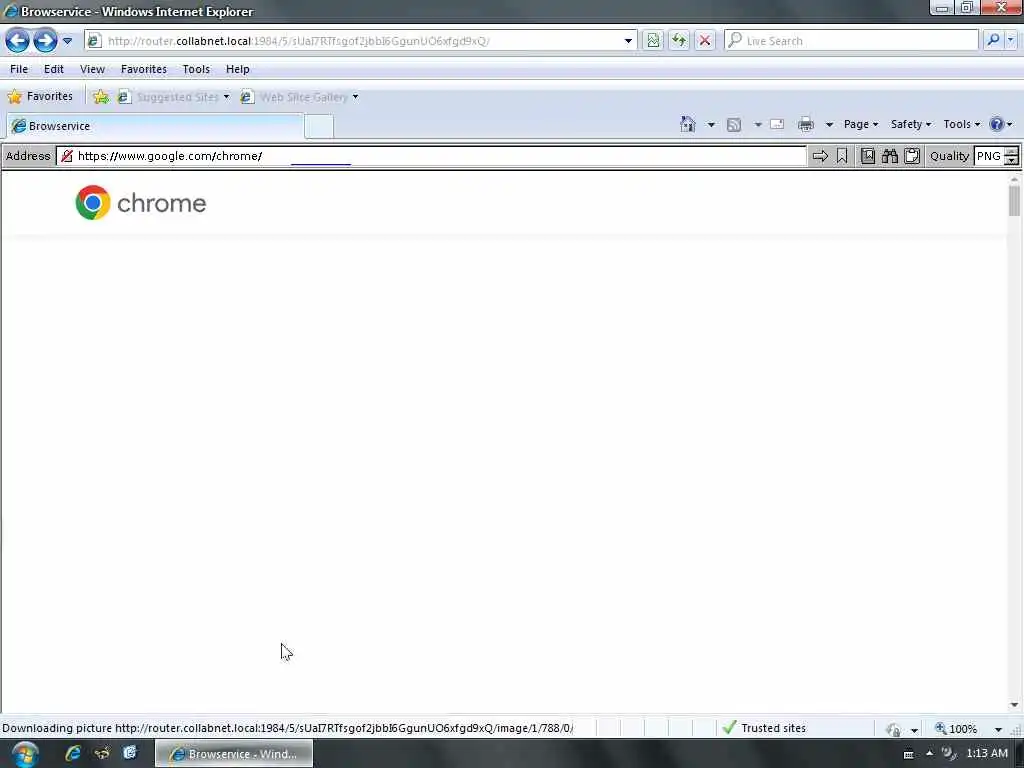Run search with the magnifier button
This screenshot has width=1024, height=768.
coord(993,40)
